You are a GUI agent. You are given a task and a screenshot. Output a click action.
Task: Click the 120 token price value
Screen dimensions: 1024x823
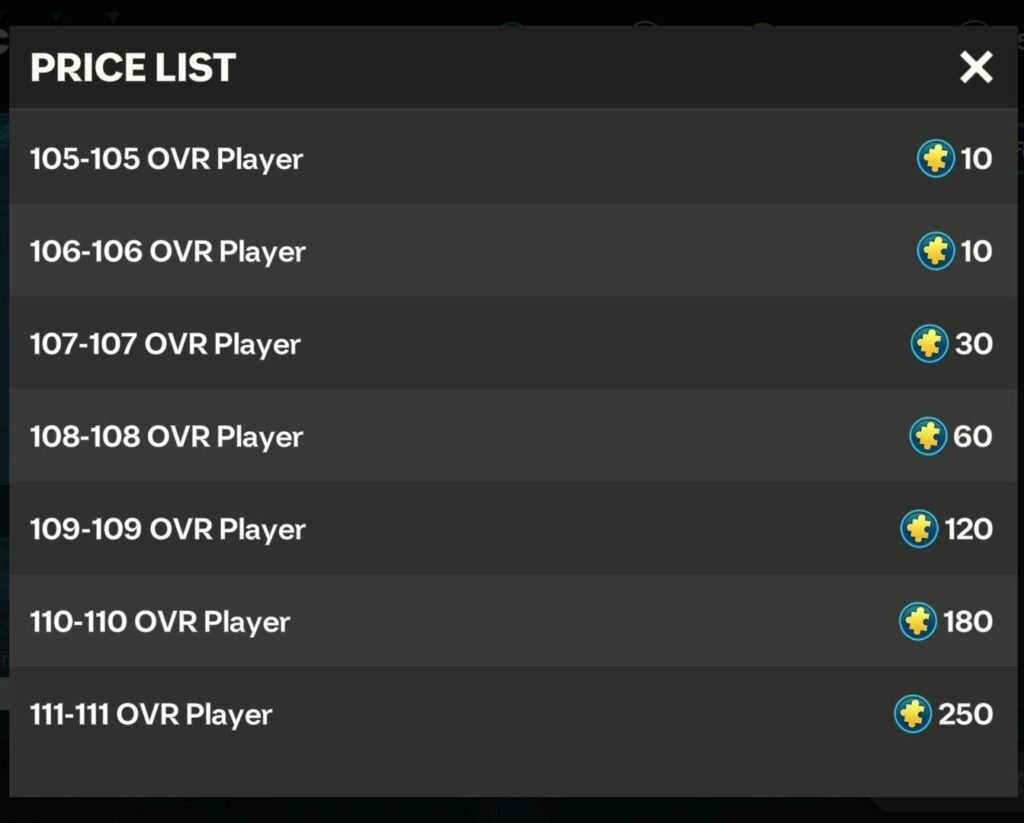click(968, 528)
